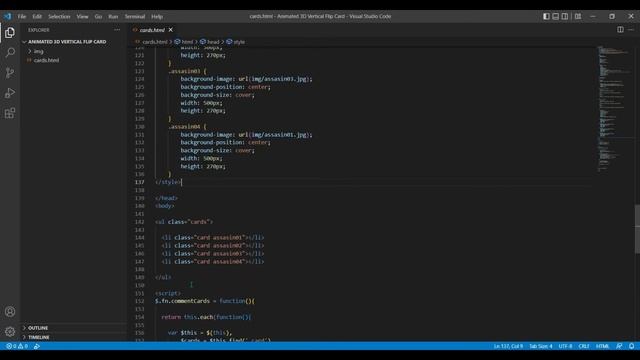Click the status bar port forwarding icon
640x360 pixels.
[37, 346]
